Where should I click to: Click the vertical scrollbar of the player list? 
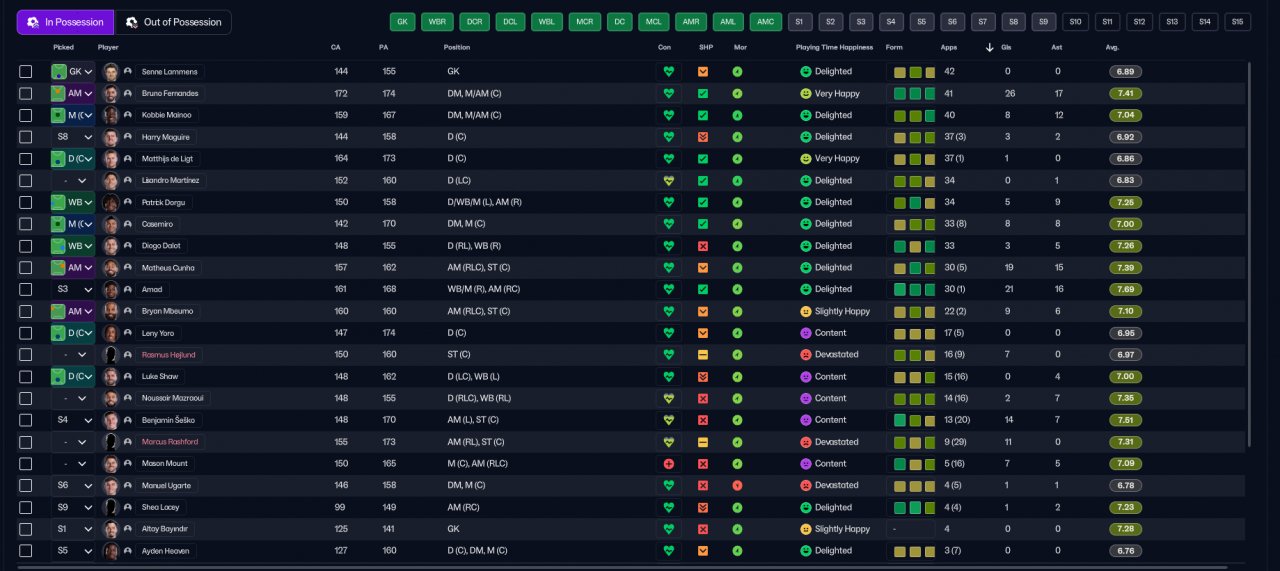click(x=1250, y=255)
